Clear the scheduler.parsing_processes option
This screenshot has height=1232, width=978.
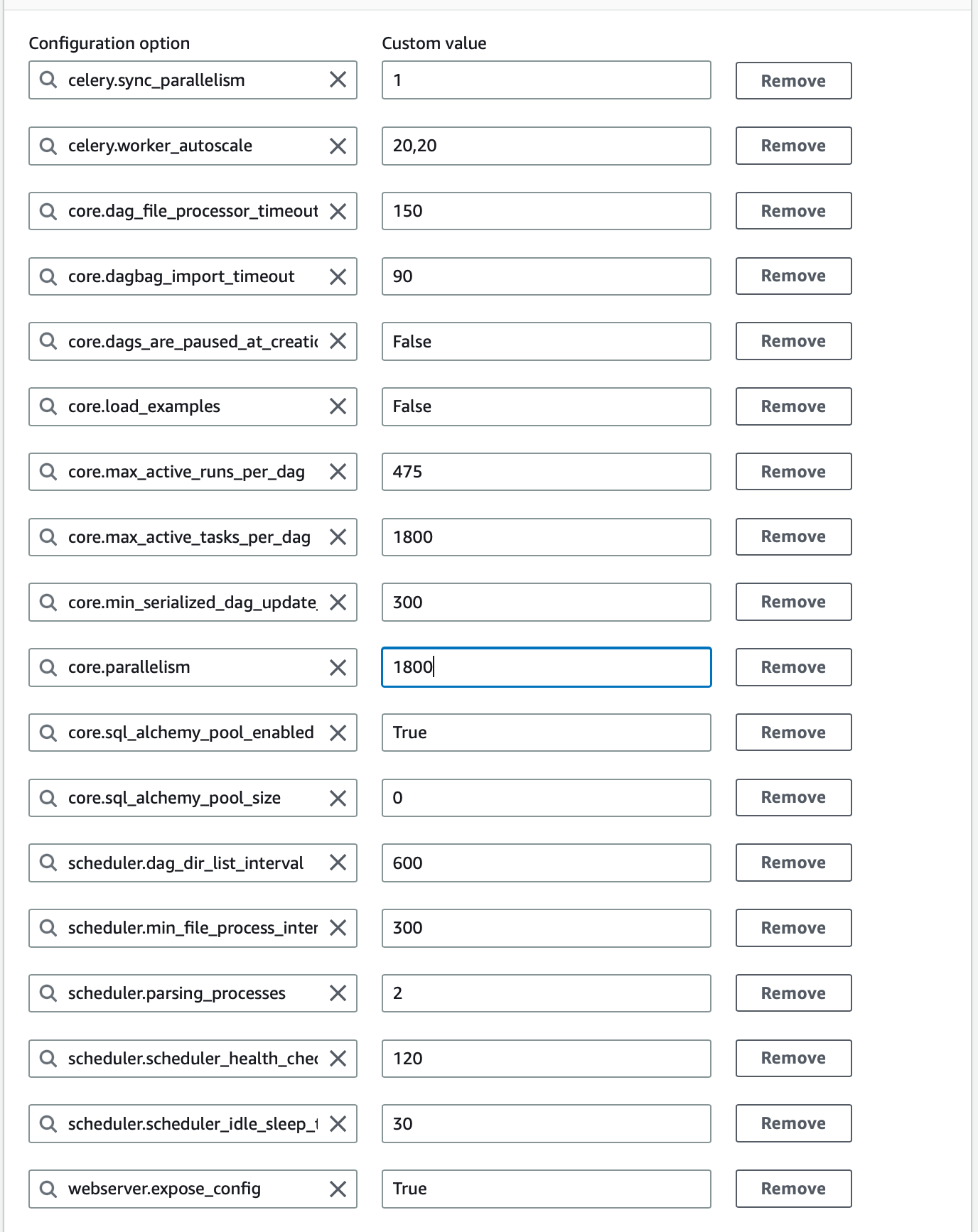pos(338,993)
